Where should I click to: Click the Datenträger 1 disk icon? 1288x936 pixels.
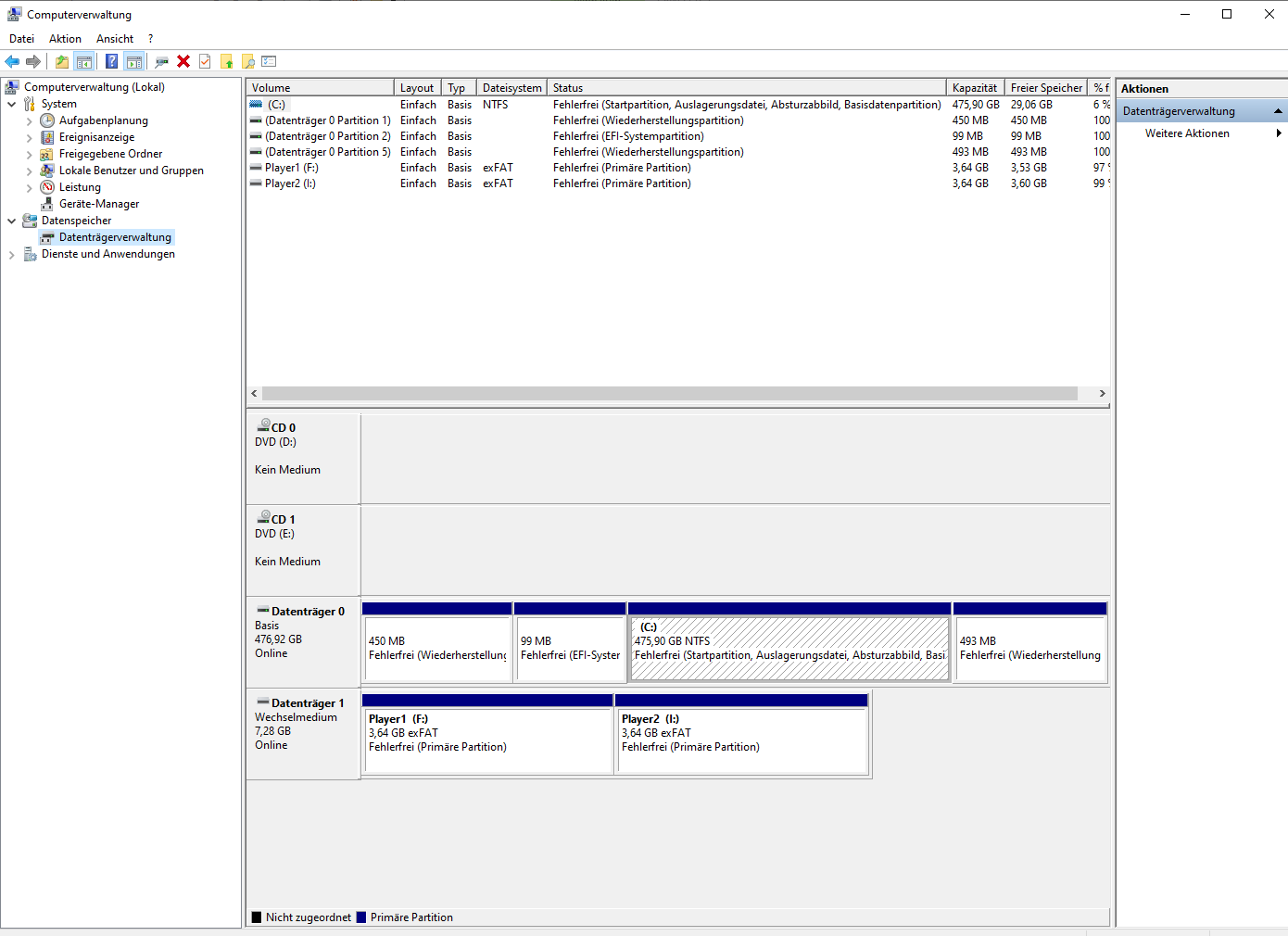point(263,702)
